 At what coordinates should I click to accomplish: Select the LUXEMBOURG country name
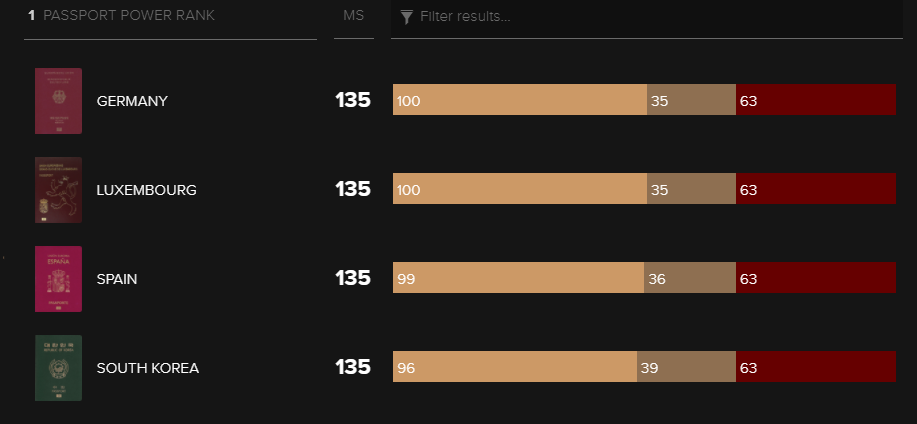(147, 190)
